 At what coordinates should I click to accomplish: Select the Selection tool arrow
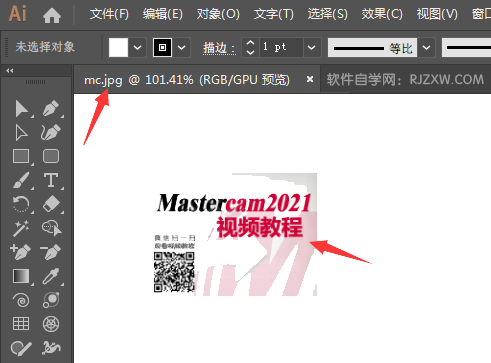21,109
